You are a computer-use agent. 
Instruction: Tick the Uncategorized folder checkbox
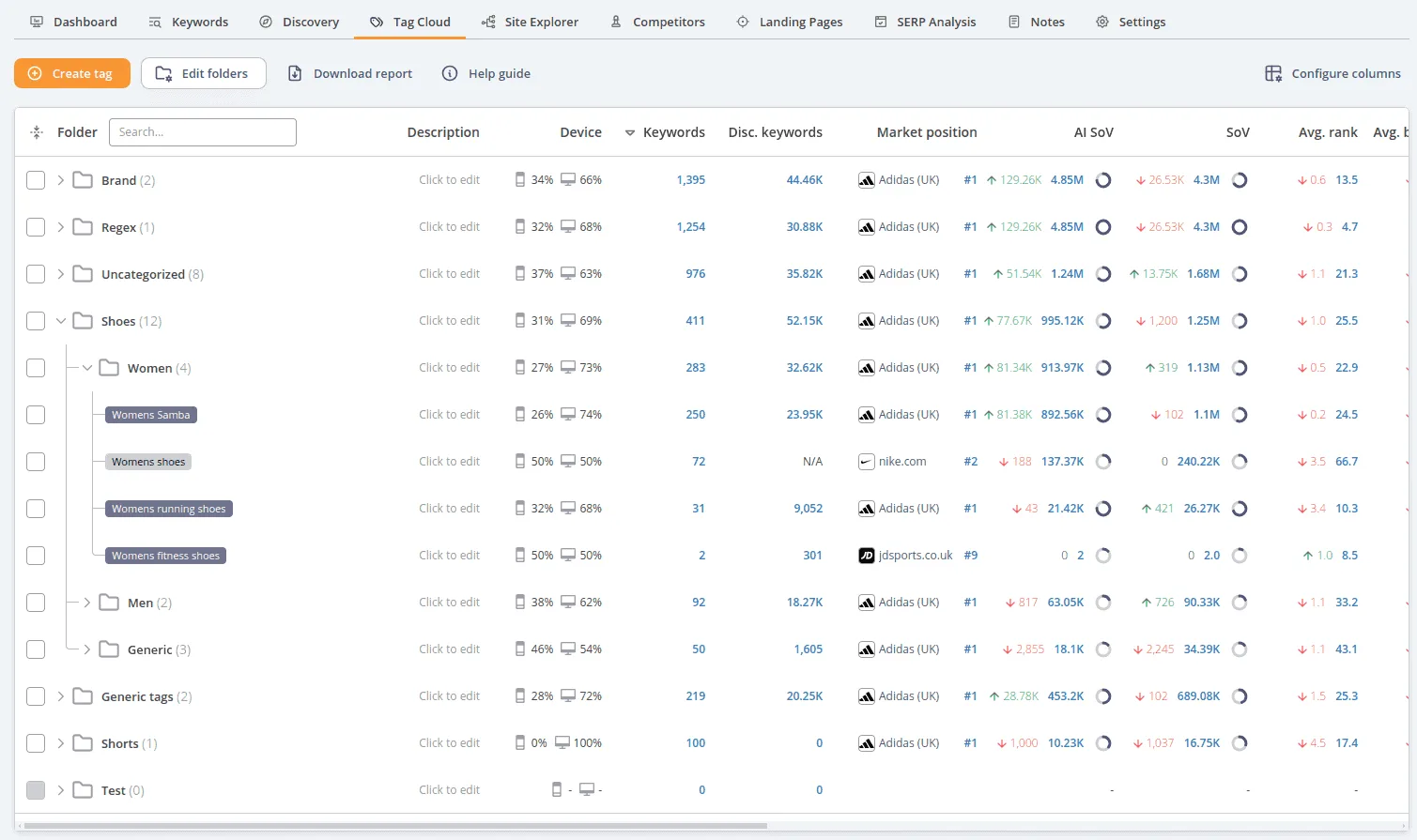36,274
